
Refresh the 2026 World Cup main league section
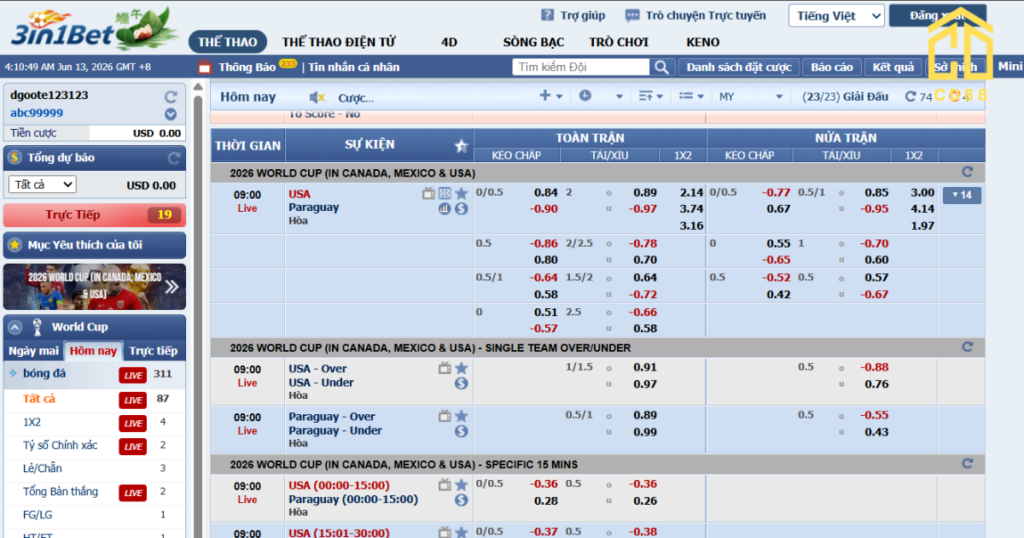[x=967, y=172]
